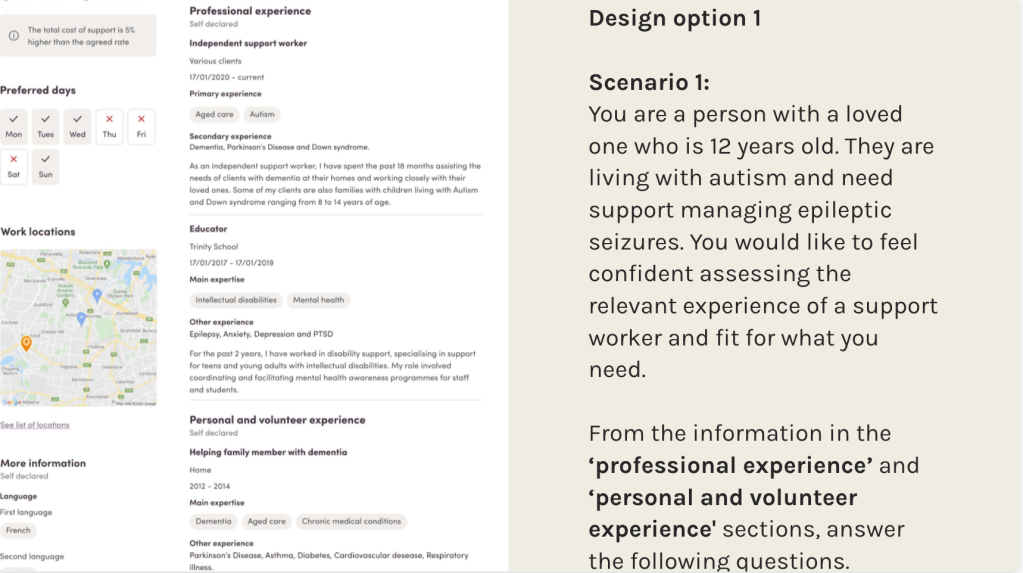
Task: Select the Mental health expertise tag
Action: tap(319, 300)
